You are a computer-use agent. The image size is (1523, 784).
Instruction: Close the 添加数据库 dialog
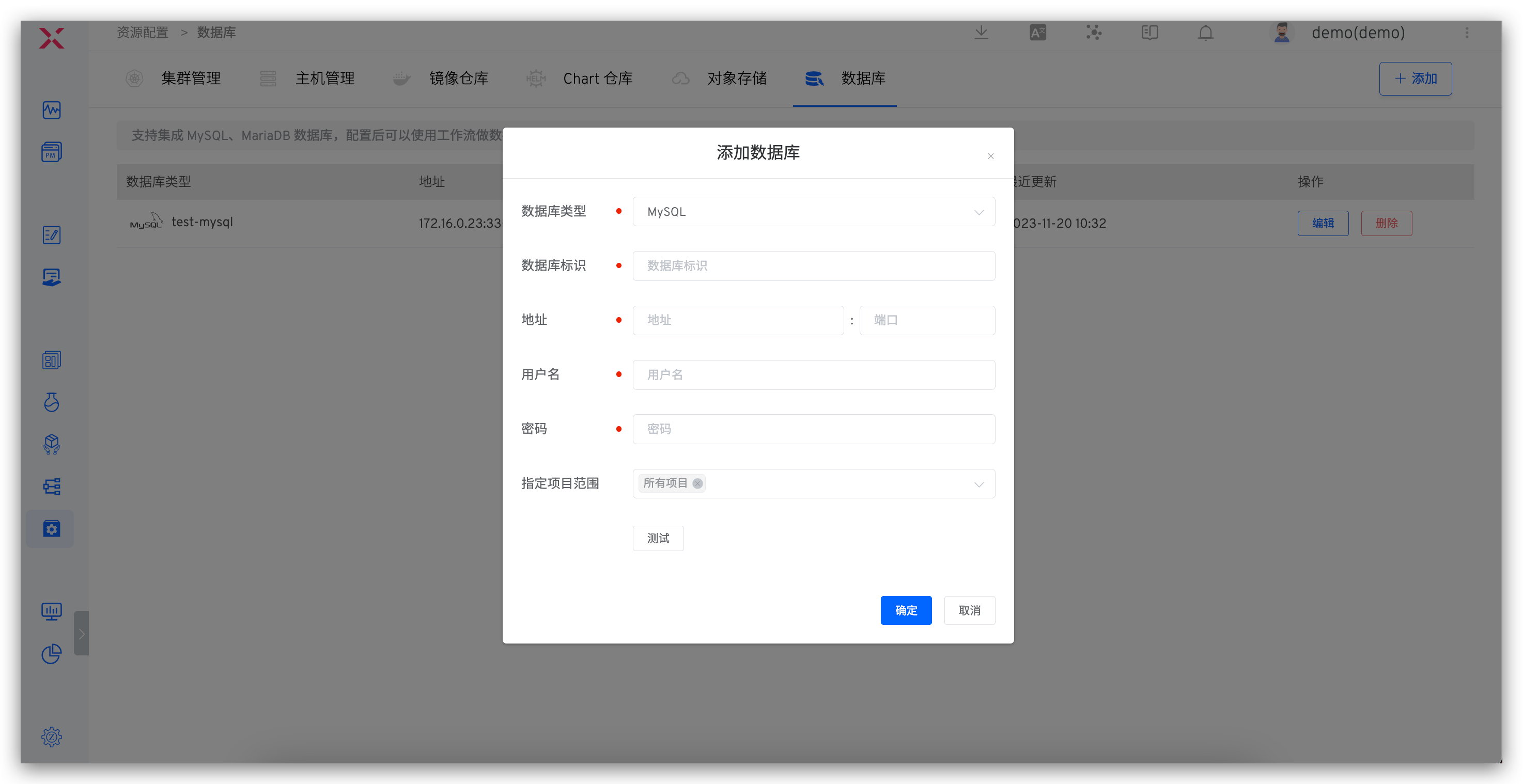tap(990, 156)
